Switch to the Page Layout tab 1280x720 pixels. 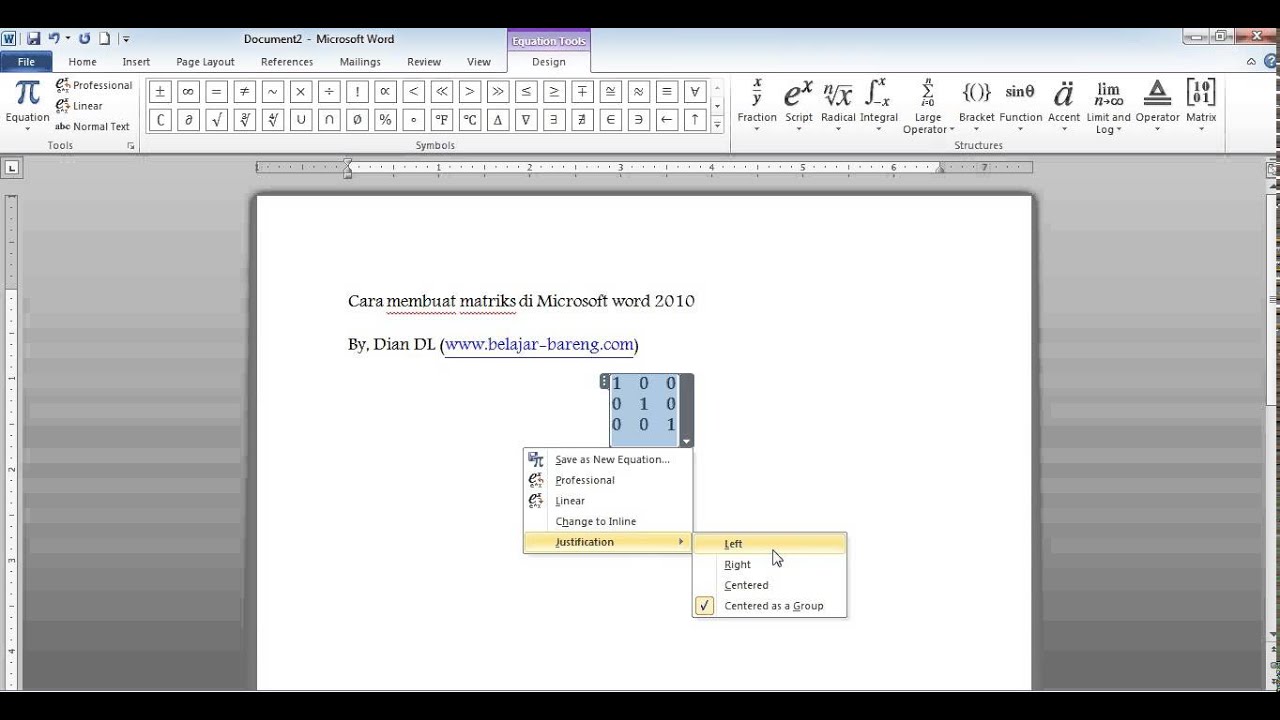205,62
